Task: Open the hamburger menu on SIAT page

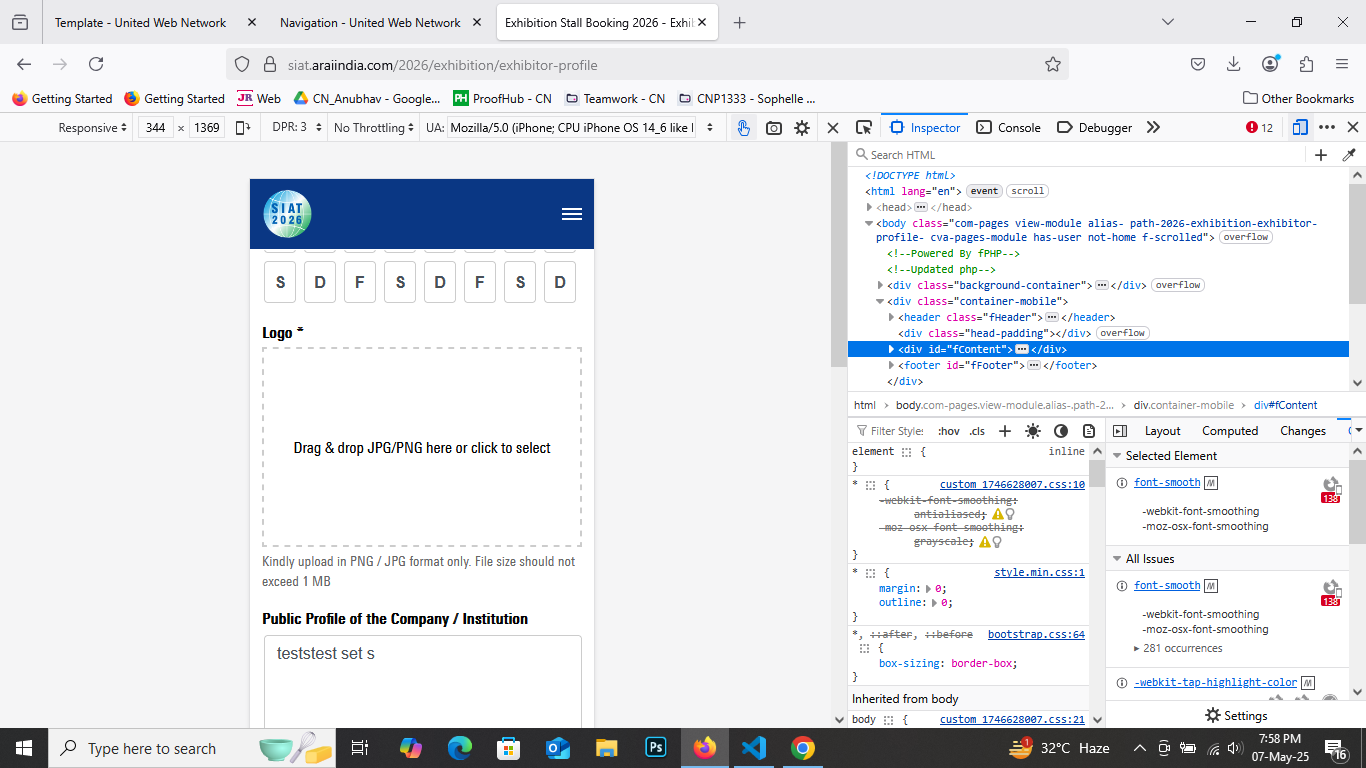Action: (x=572, y=214)
